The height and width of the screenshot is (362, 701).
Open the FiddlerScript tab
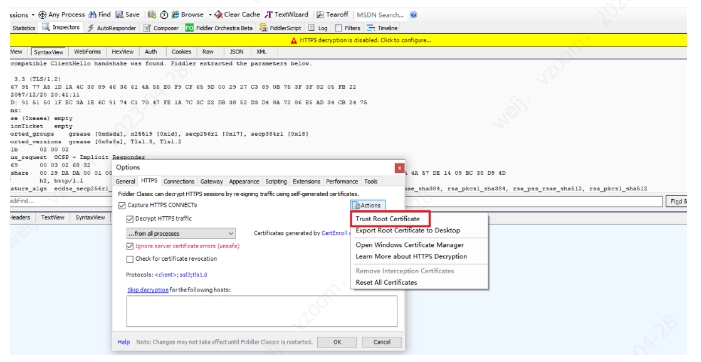(x=280, y=28)
